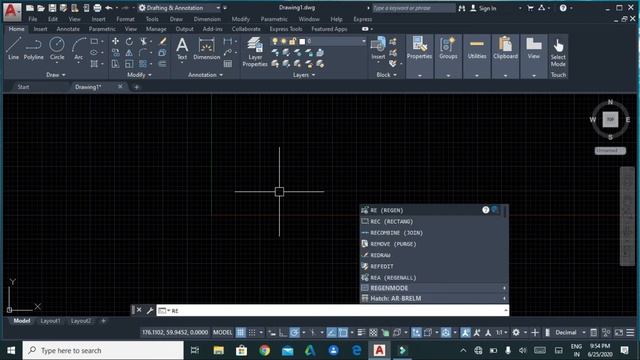Open the Utilities panel button

coord(477,56)
